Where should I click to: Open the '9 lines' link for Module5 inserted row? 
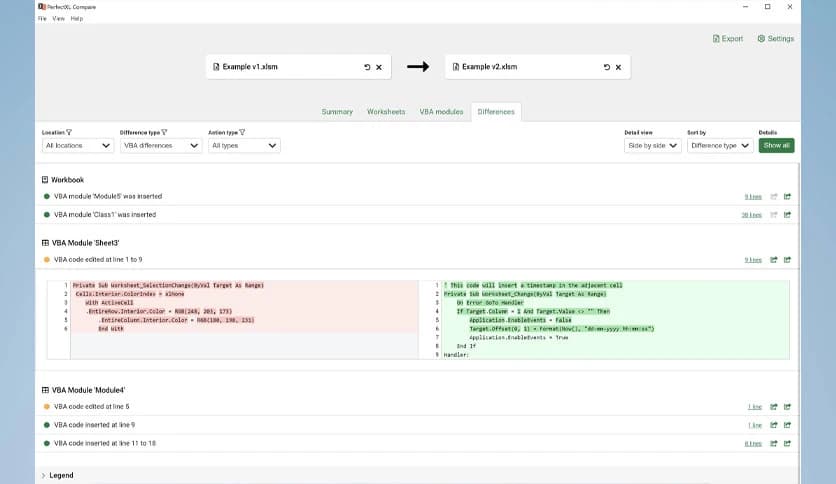(x=753, y=197)
